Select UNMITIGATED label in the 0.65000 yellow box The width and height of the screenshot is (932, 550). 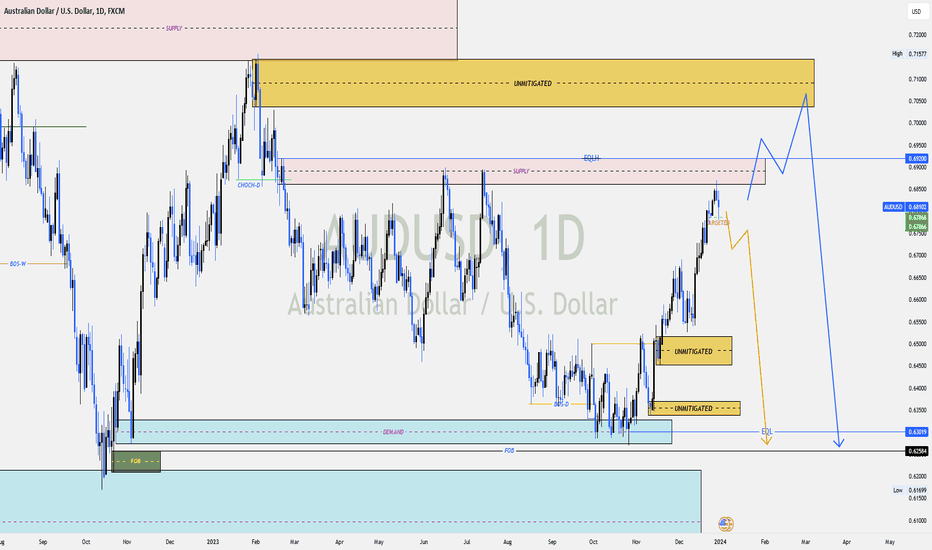coord(693,351)
